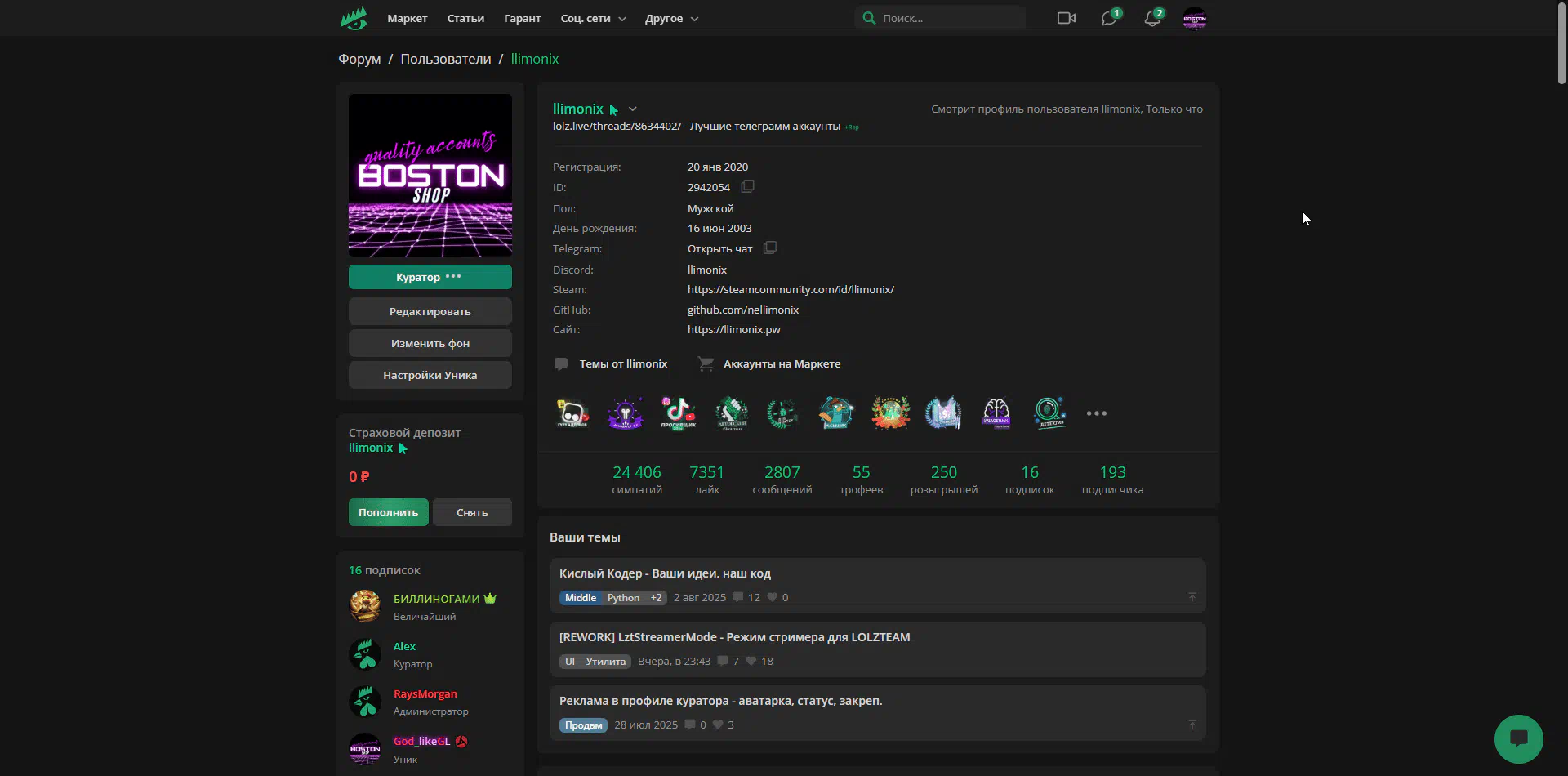Viewport: 1568px width, 776px height.
Task: Click the TikTok trophy badge
Action: [678, 413]
